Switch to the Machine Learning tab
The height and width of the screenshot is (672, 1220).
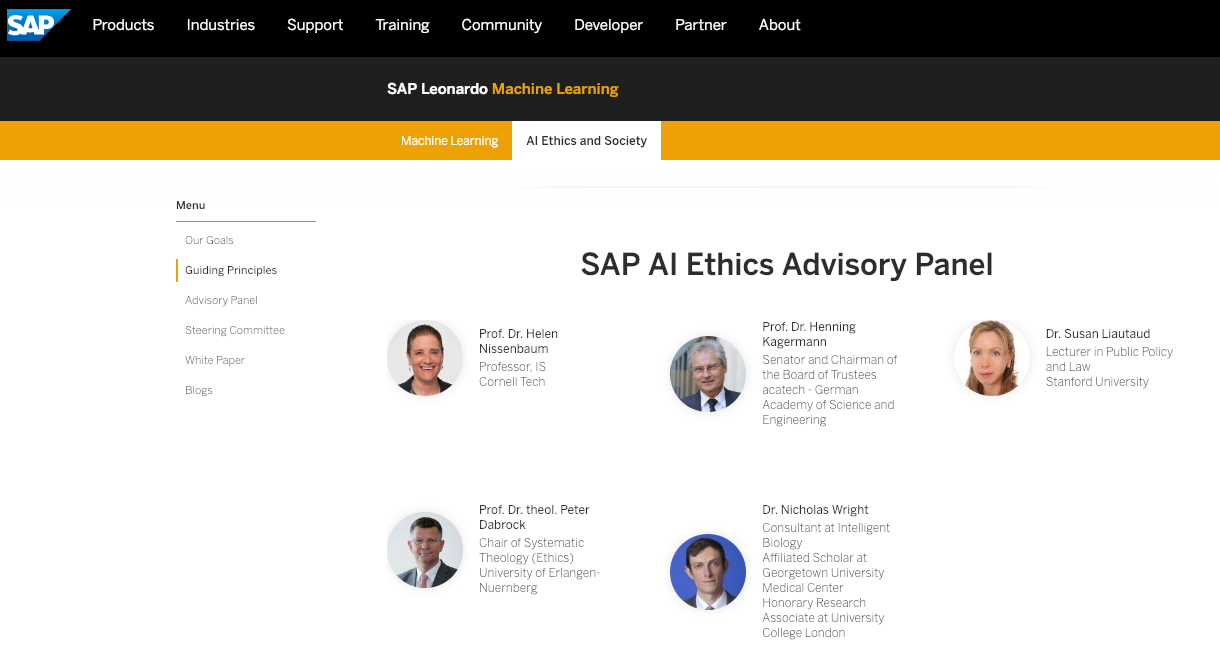(x=449, y=141)
